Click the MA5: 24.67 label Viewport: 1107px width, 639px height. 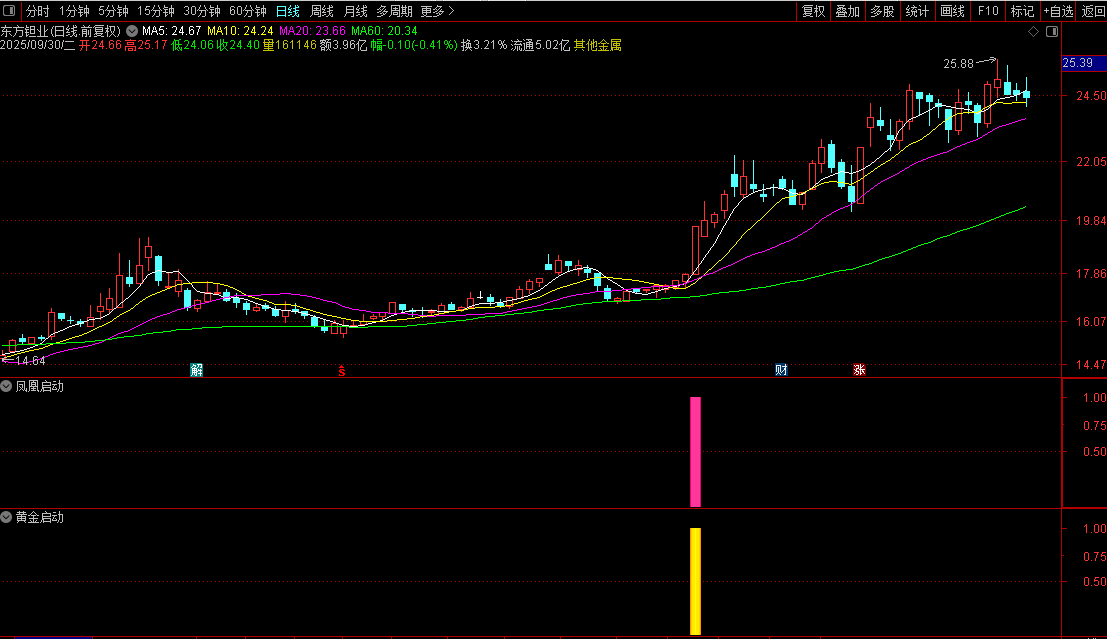click(x=172, y=31)
